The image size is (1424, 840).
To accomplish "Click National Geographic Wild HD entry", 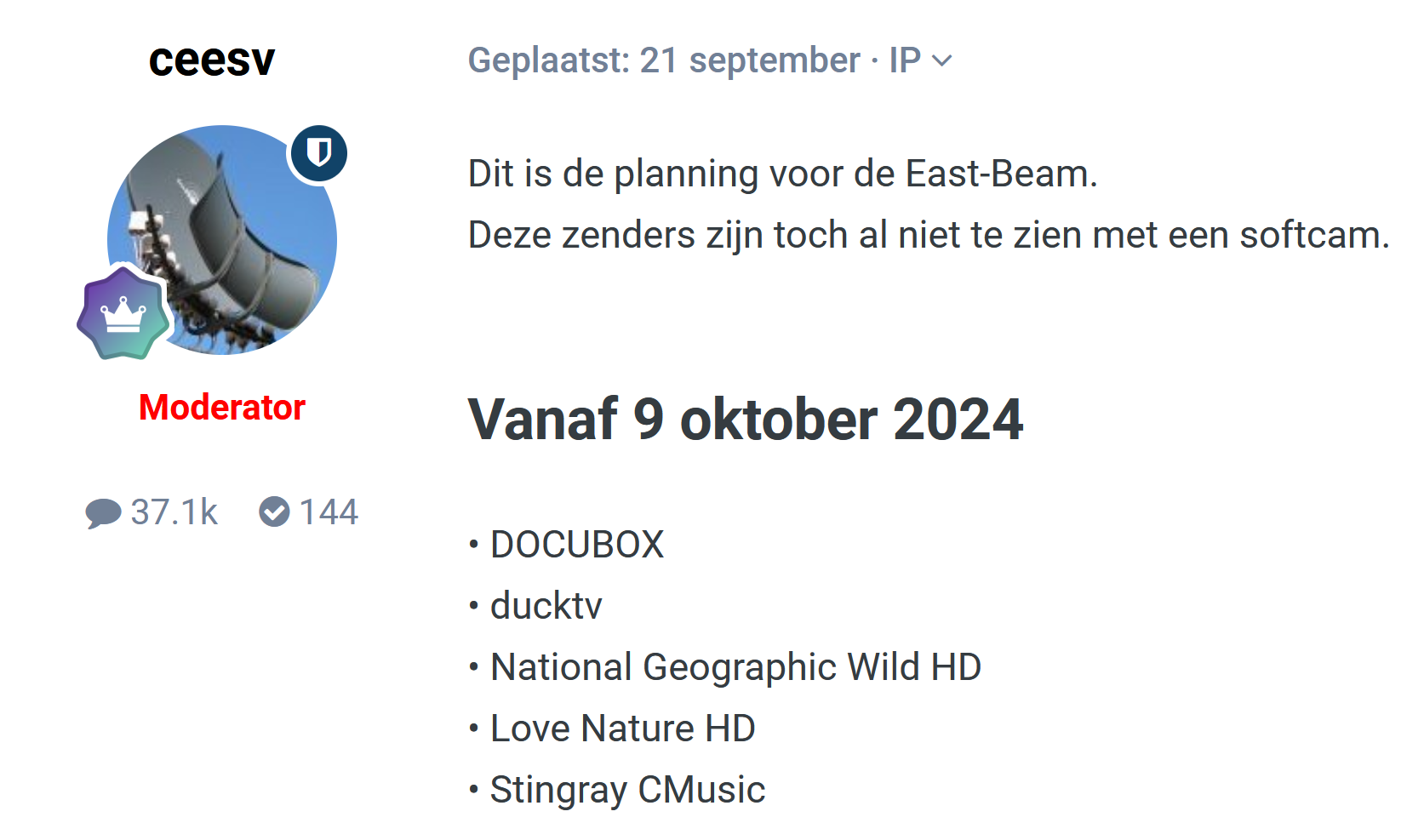I will [735, 667].
